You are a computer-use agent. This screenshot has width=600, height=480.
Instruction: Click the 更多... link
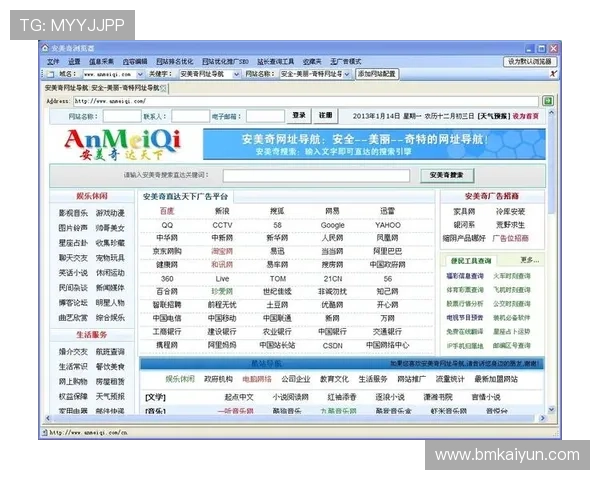pyautogui.click(x=530, y=260)
